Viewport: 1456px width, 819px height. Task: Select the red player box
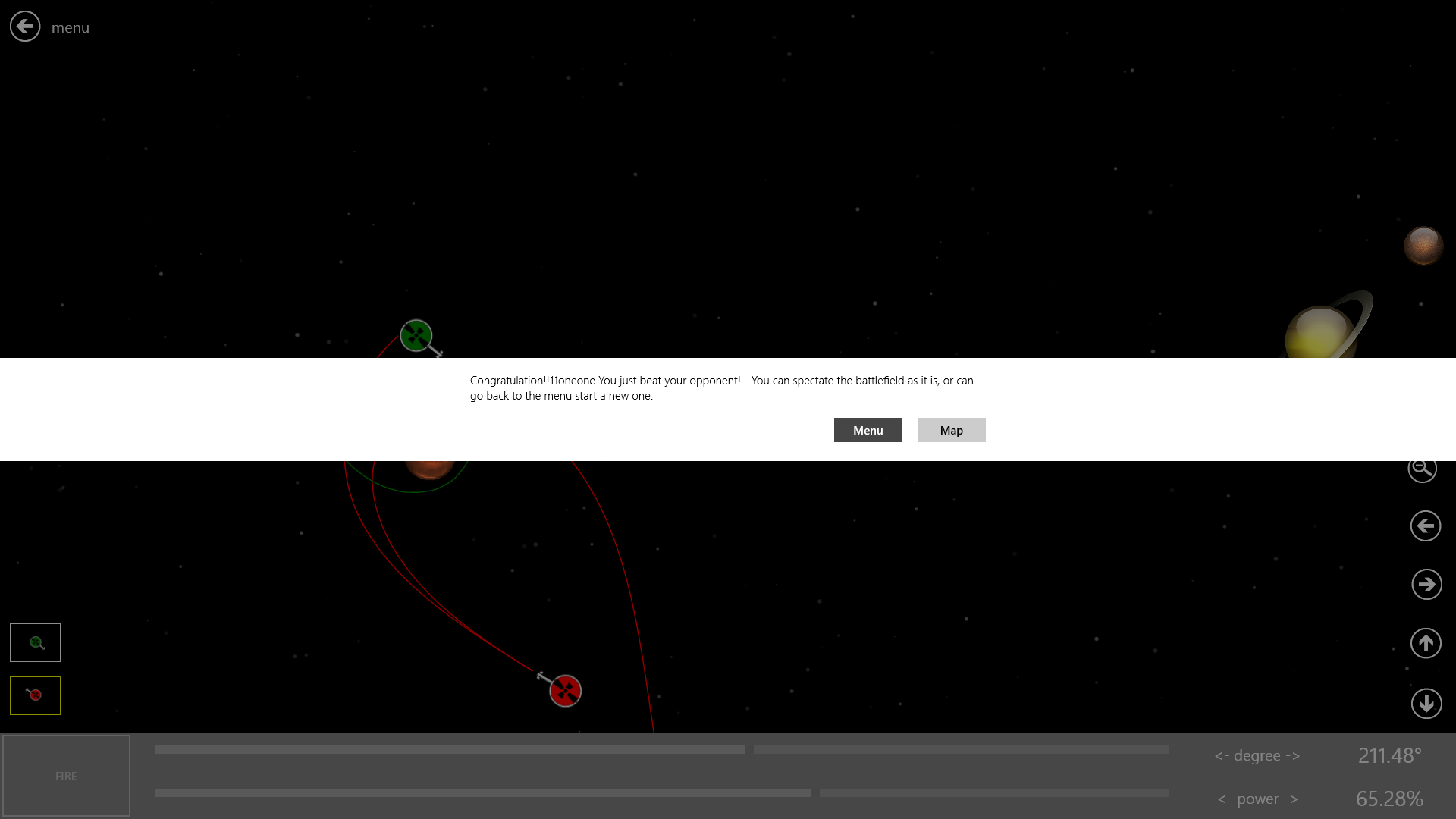coord(36,695)
